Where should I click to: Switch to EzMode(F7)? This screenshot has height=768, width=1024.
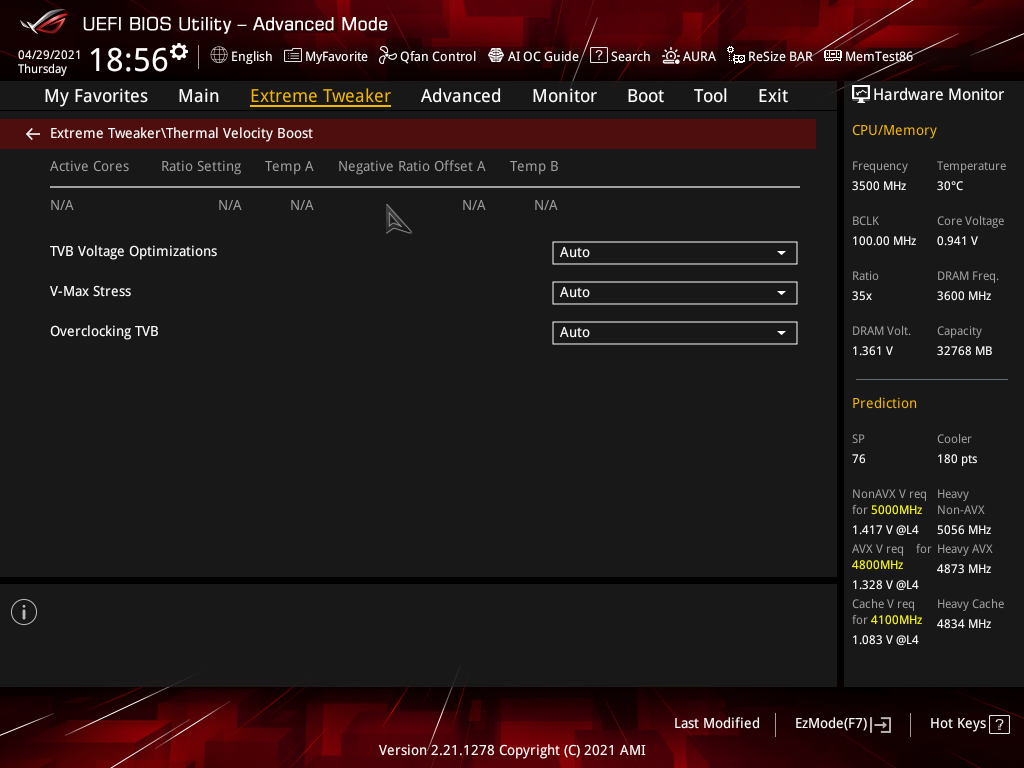tap(842, 724)
